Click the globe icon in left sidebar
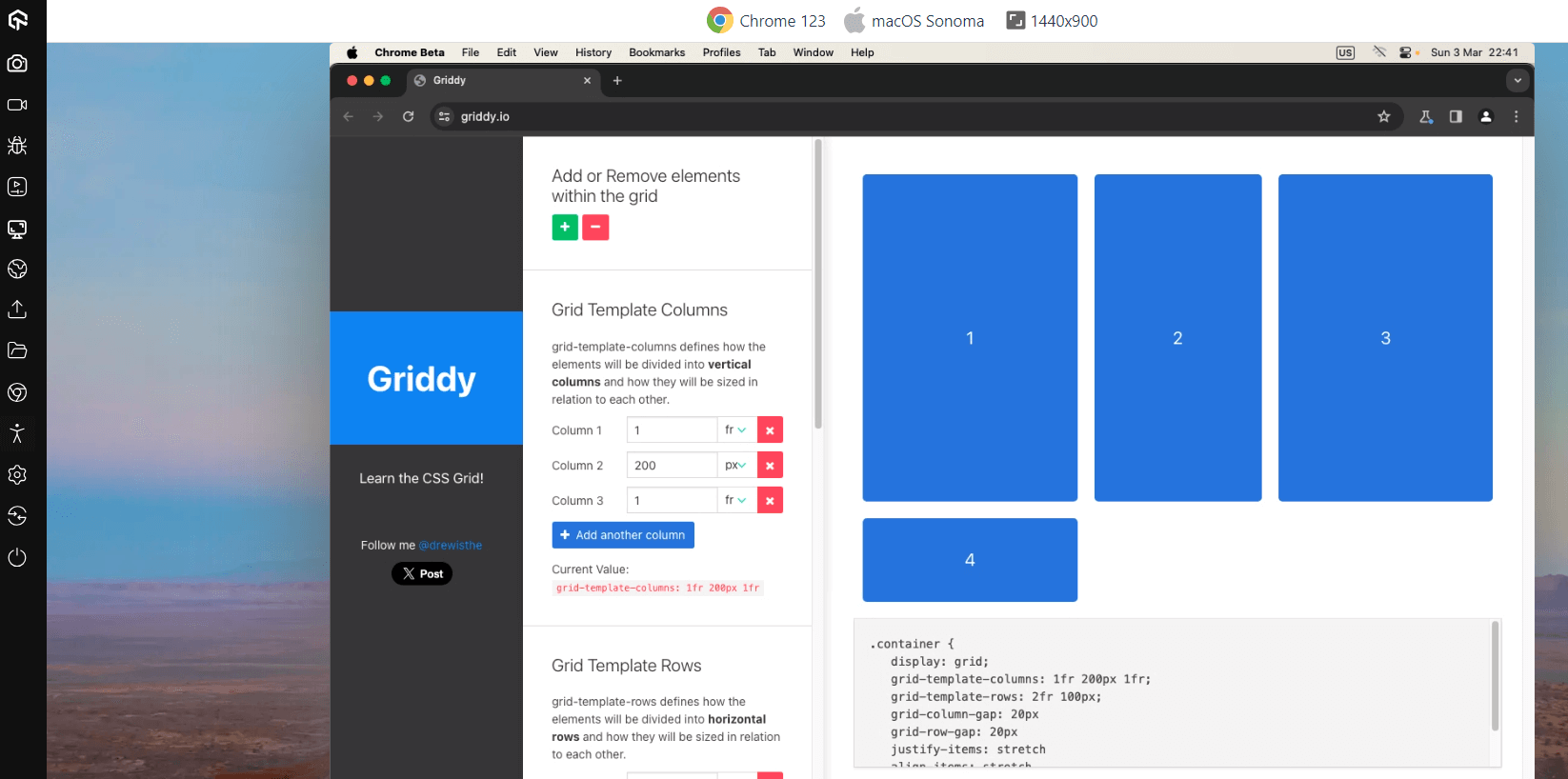Viewport: 1568px width, 779px height. click(x=17, y=270)
